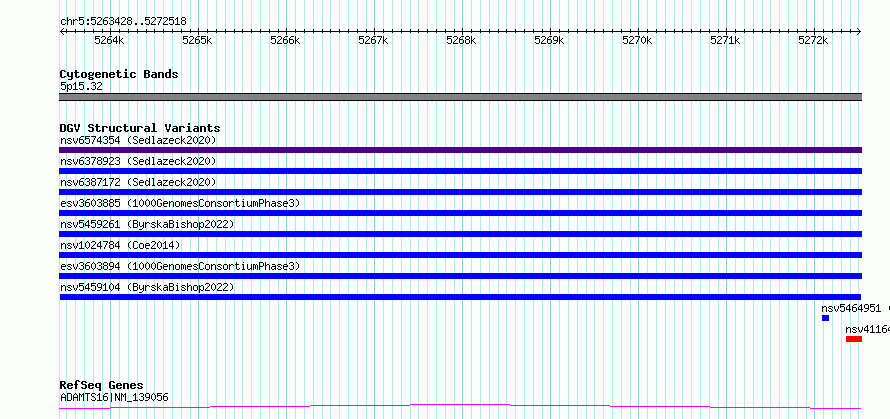Screen dimensions: 890x419
Task: Open nsv1024784 (Coe2014) variant label
Action: [x=120, y=245]
